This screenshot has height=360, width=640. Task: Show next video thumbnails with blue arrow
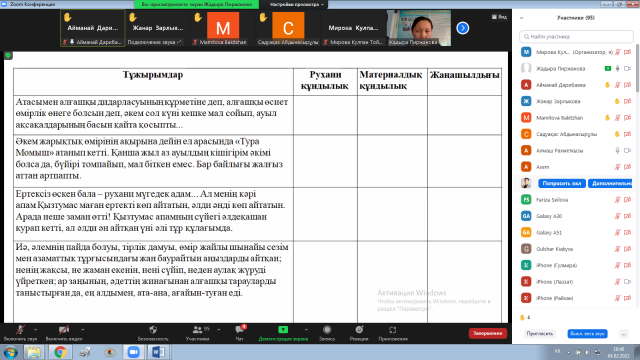[x=462, y=28]
